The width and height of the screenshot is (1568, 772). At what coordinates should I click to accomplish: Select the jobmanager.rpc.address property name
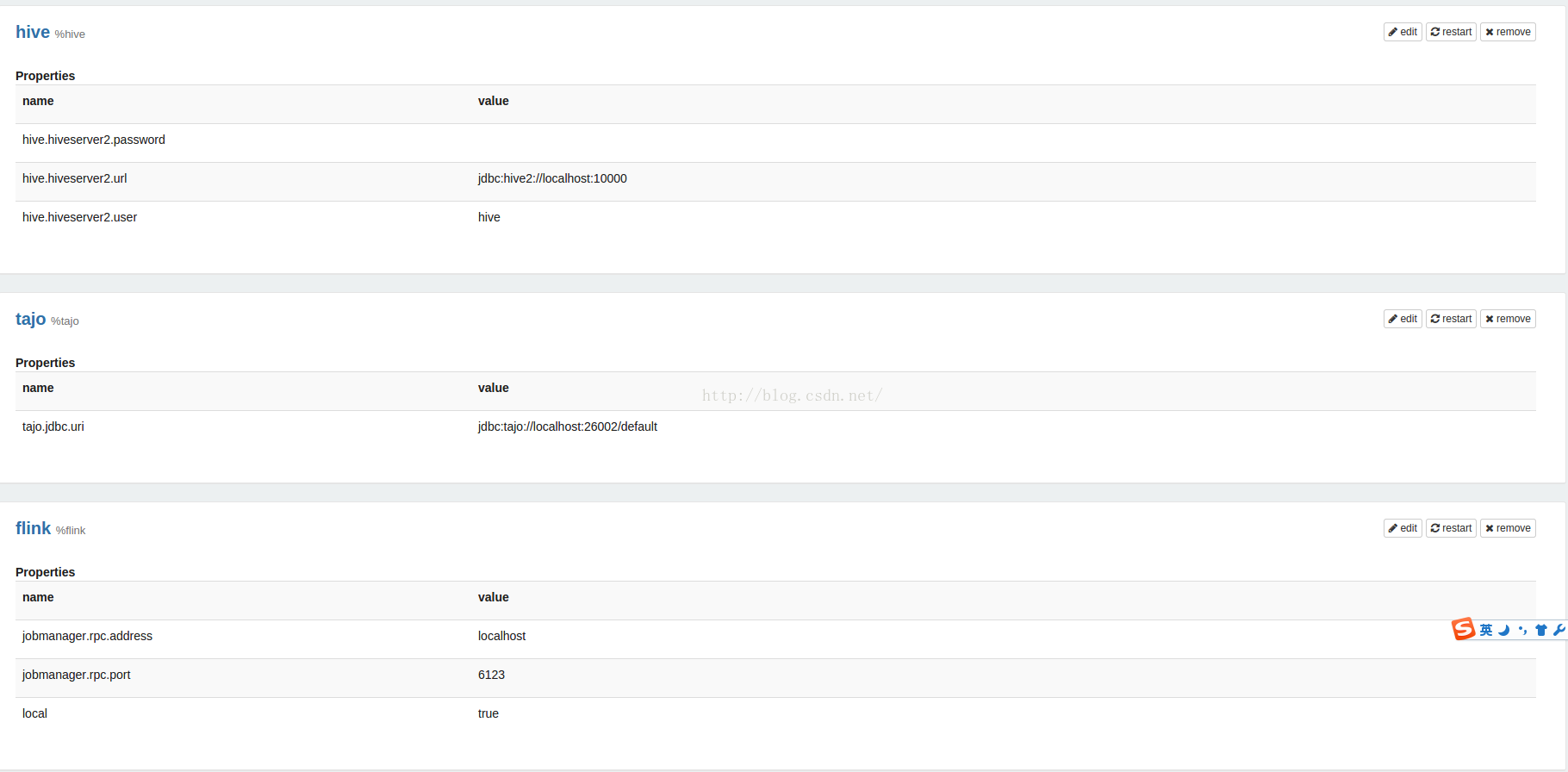[x=87, y=636]
